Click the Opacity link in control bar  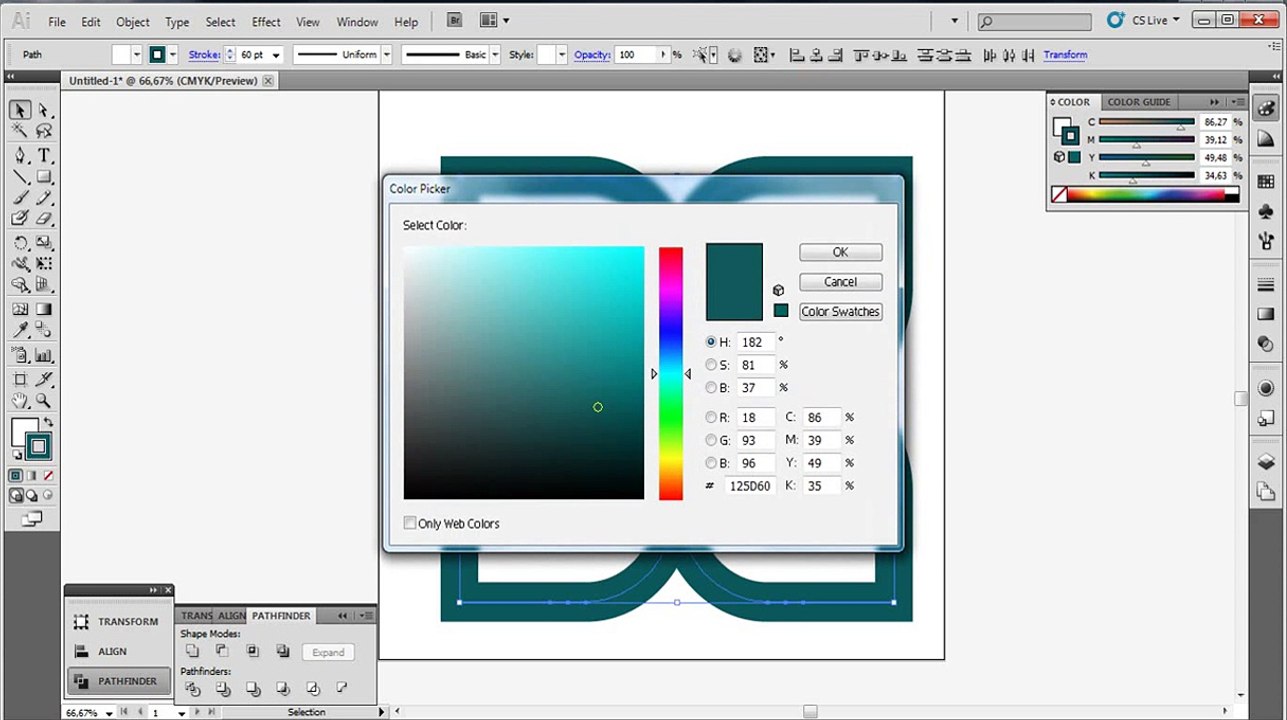[592, 55]
